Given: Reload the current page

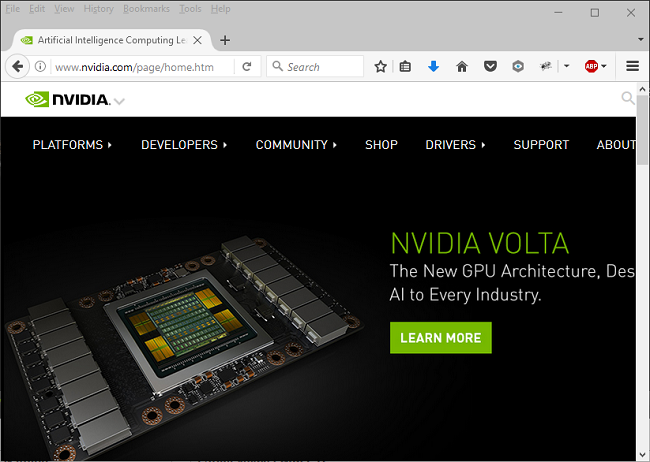Looking at the screenshot, I should pyautogui.click(x=247, y=66).
